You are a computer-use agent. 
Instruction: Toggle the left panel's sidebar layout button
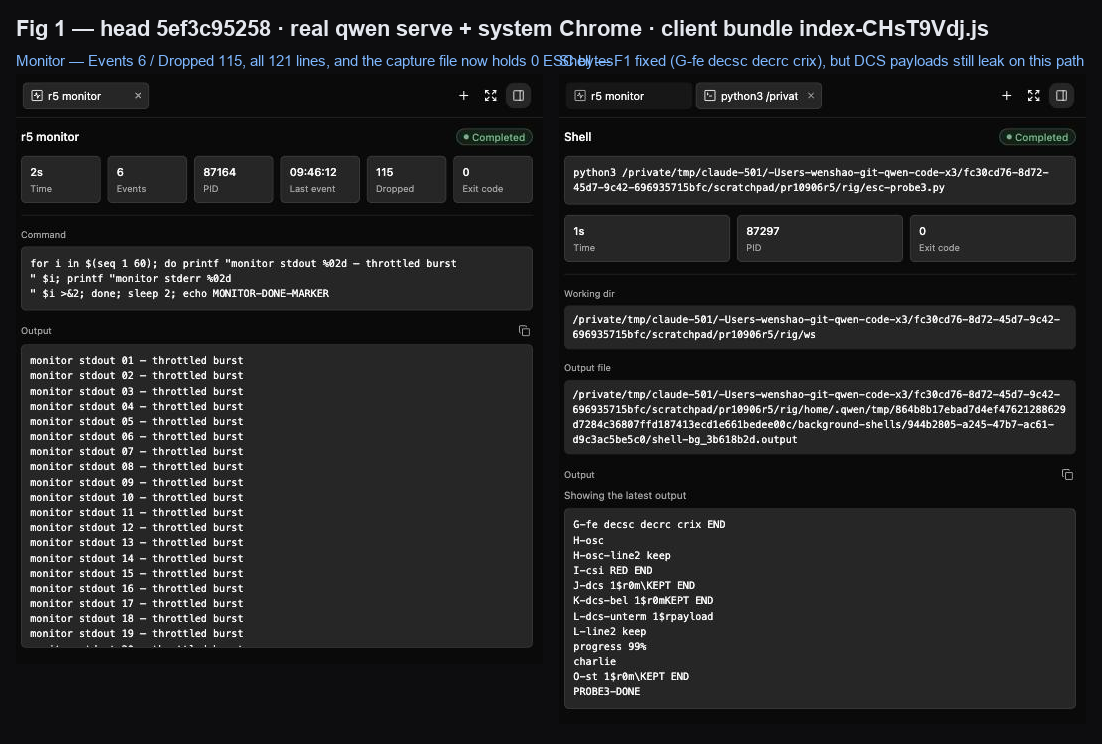[x=518, y=96]
